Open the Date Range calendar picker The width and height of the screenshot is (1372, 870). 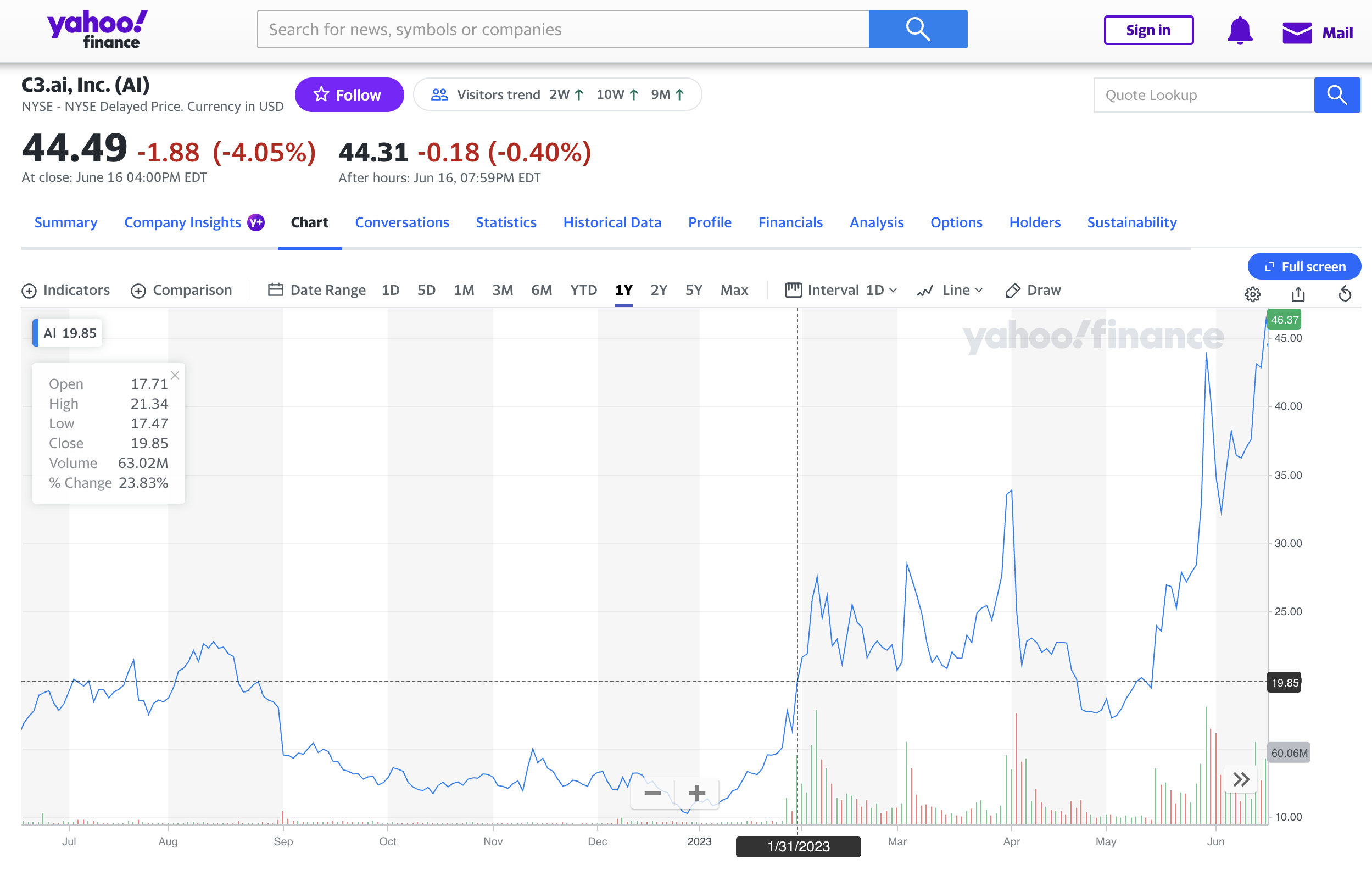tap(317, 290)
